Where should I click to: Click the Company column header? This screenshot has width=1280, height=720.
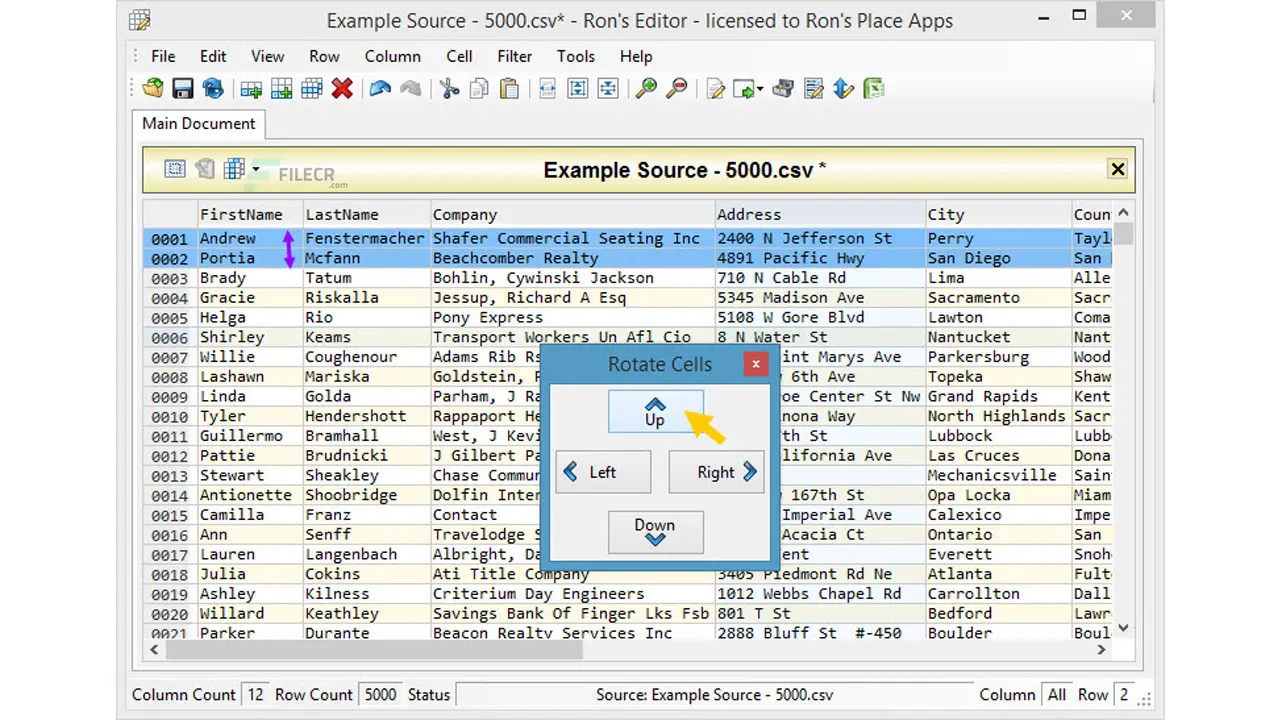572,214
